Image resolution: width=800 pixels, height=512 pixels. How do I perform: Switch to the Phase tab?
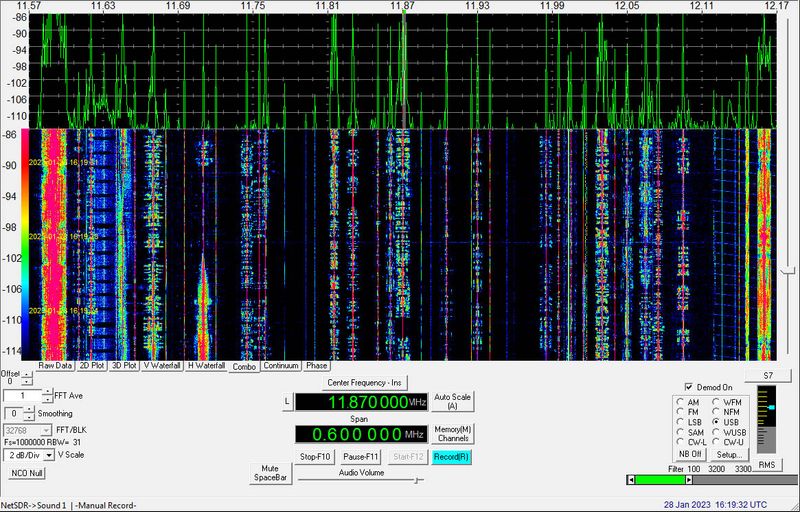point(316,366)
